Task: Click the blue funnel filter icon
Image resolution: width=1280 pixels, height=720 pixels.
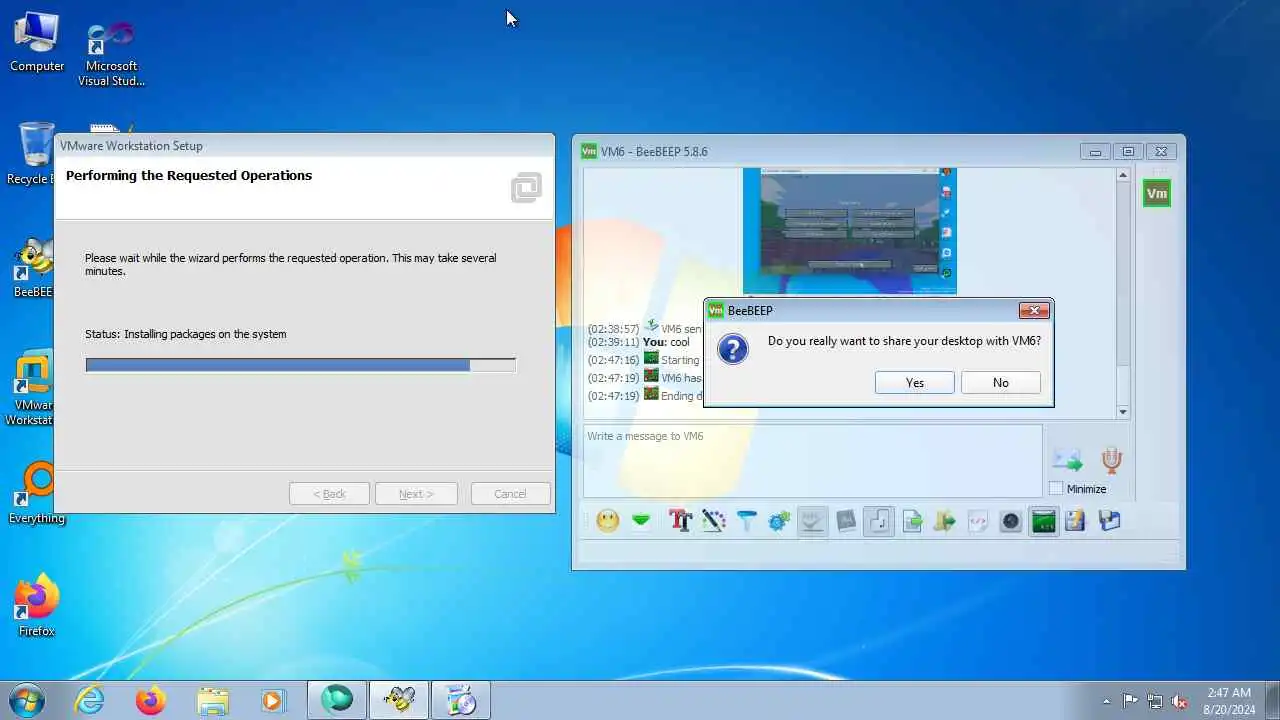Action: pos(746,521)
